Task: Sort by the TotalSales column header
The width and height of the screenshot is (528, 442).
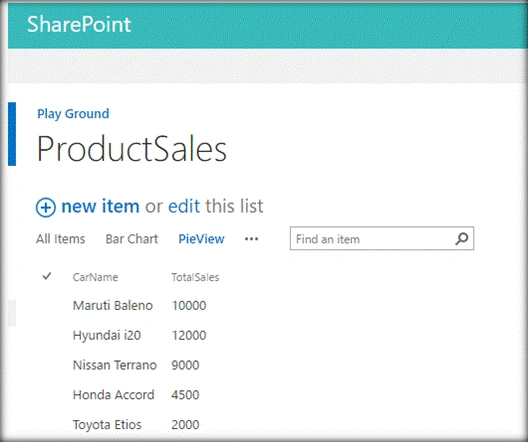Action: 195,277
